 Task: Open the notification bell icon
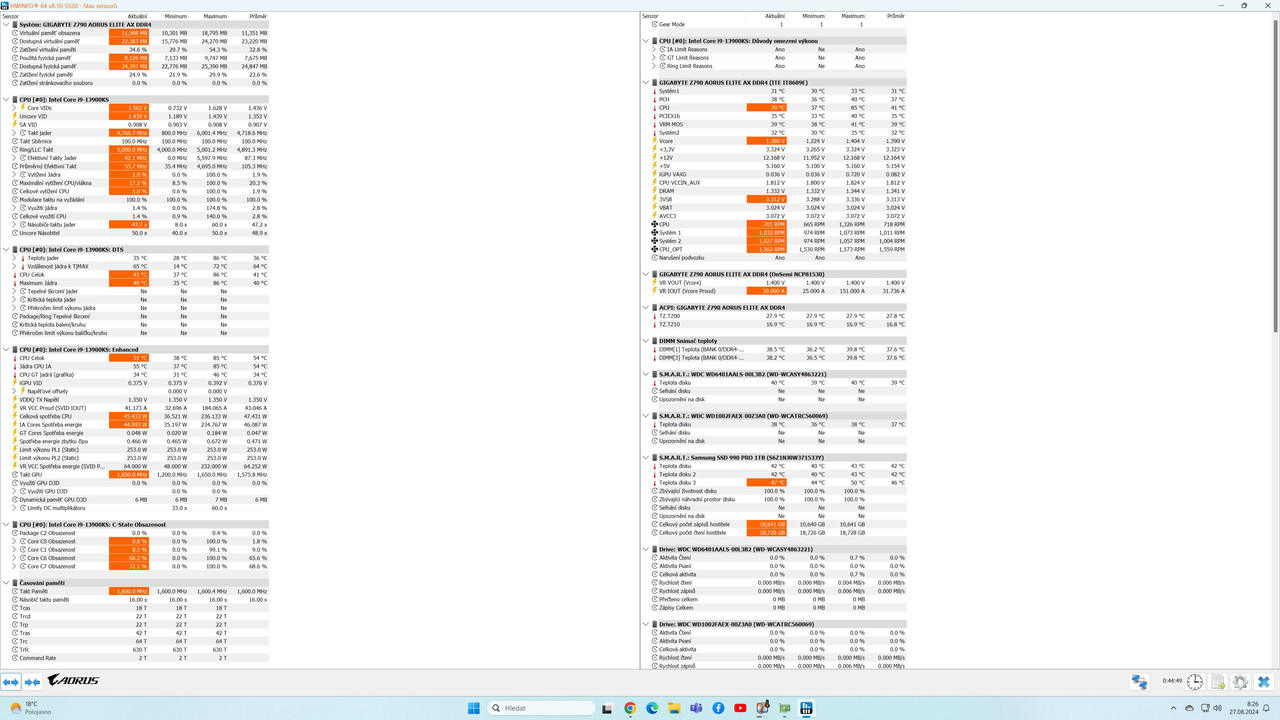(x=1265, y=708)
